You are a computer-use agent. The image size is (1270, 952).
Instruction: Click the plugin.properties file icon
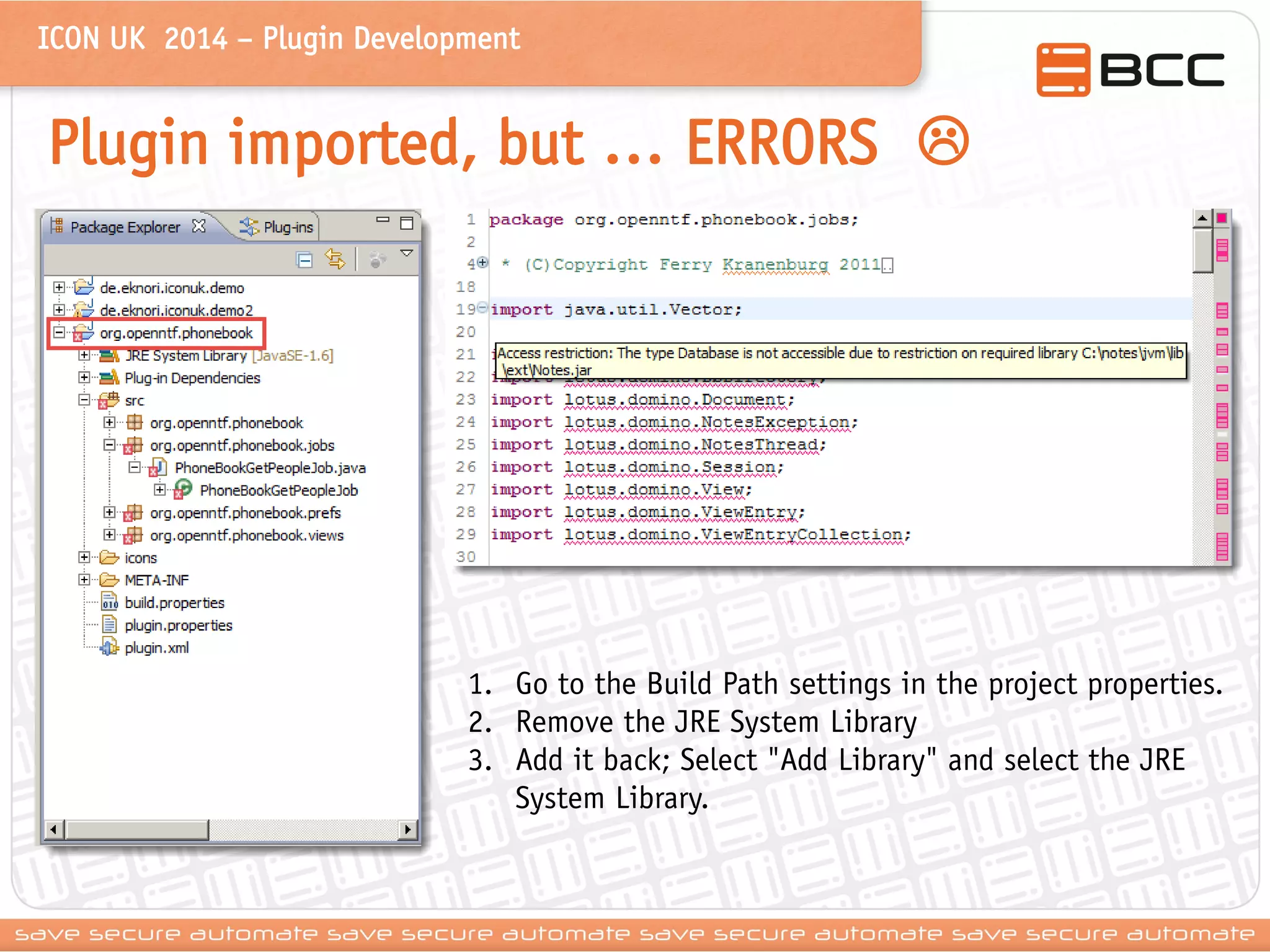click(x=110, y=625)
